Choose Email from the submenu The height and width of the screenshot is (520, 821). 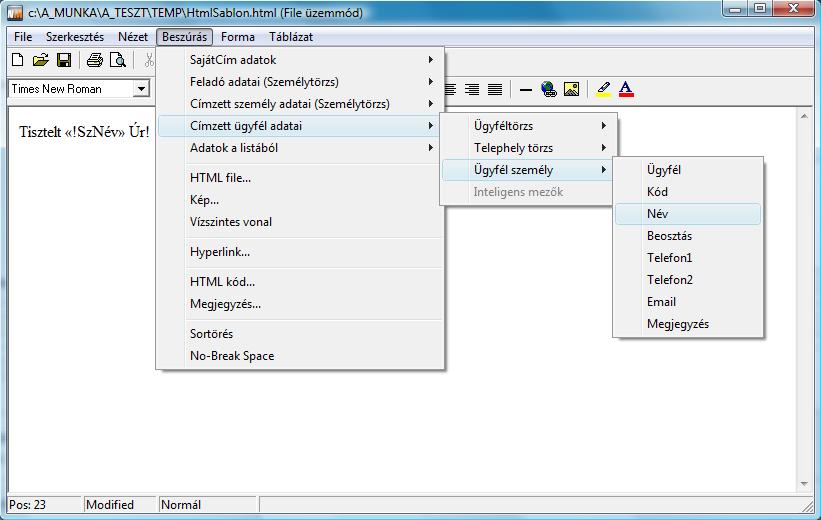tap(687, 302)
